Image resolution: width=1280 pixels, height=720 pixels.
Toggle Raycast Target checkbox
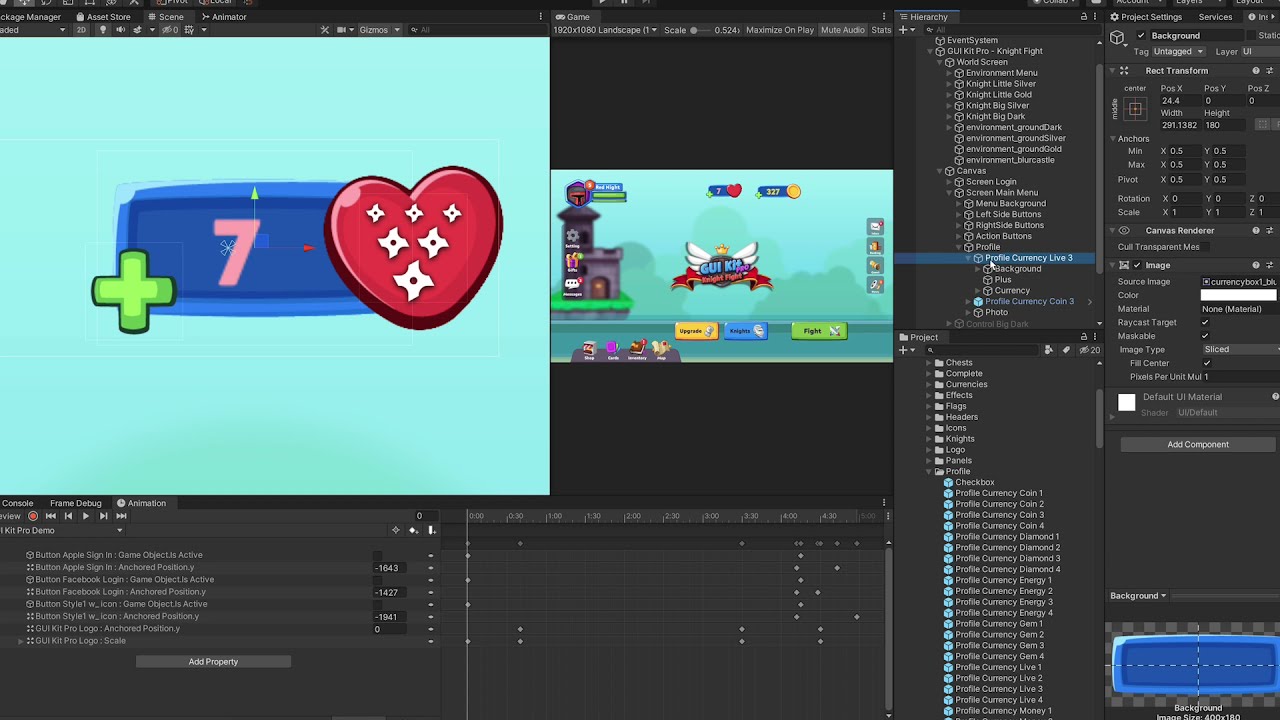(x=1205, y=322)
